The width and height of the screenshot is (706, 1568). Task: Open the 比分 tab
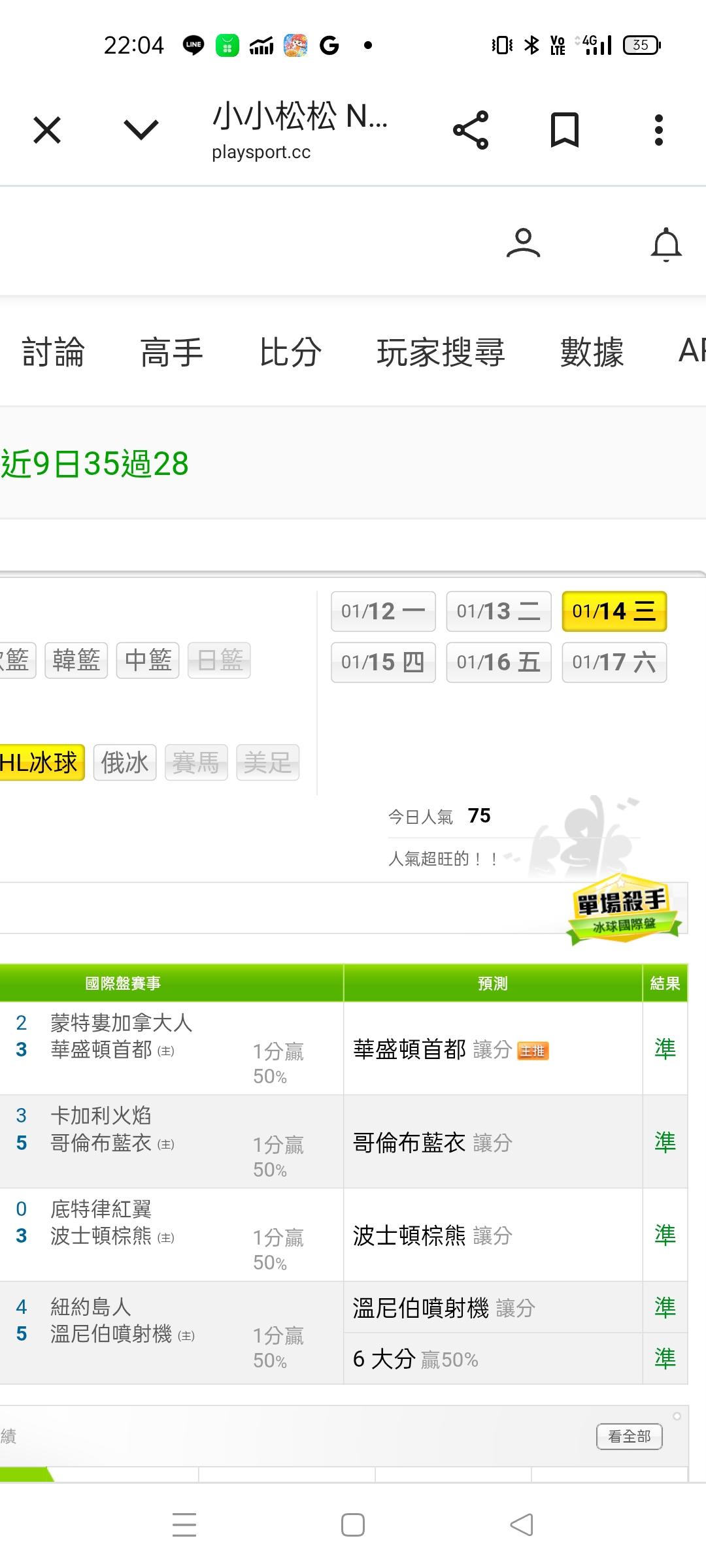tap(290, 351)
